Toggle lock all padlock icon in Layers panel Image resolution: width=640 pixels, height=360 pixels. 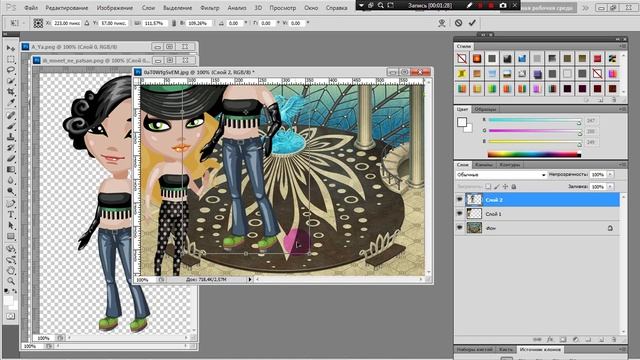click(x=514, y=187)
